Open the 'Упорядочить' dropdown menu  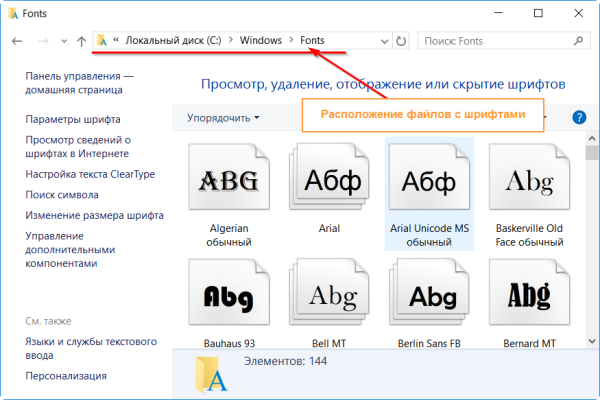tap(223, 118)
